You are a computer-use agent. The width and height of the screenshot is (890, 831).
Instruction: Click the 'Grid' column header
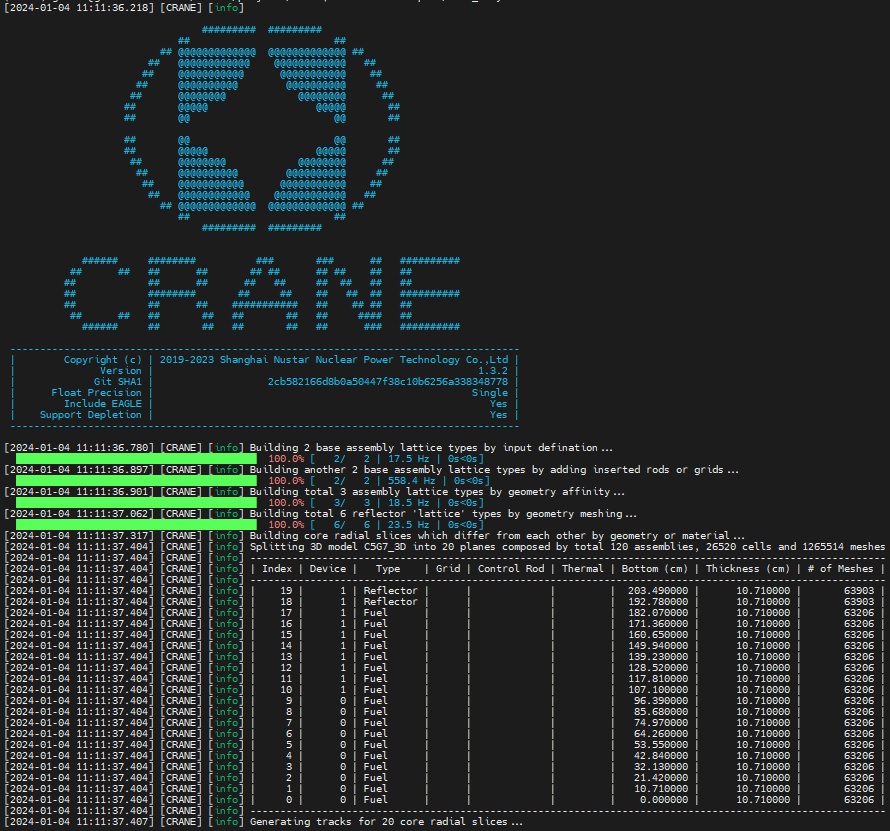[x=448, y=569]
